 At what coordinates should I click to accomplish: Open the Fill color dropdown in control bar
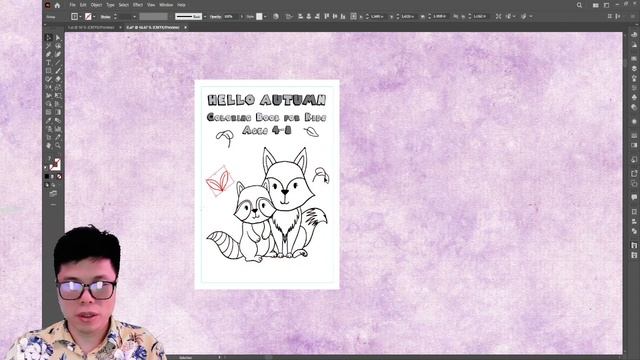pos(80,16)
